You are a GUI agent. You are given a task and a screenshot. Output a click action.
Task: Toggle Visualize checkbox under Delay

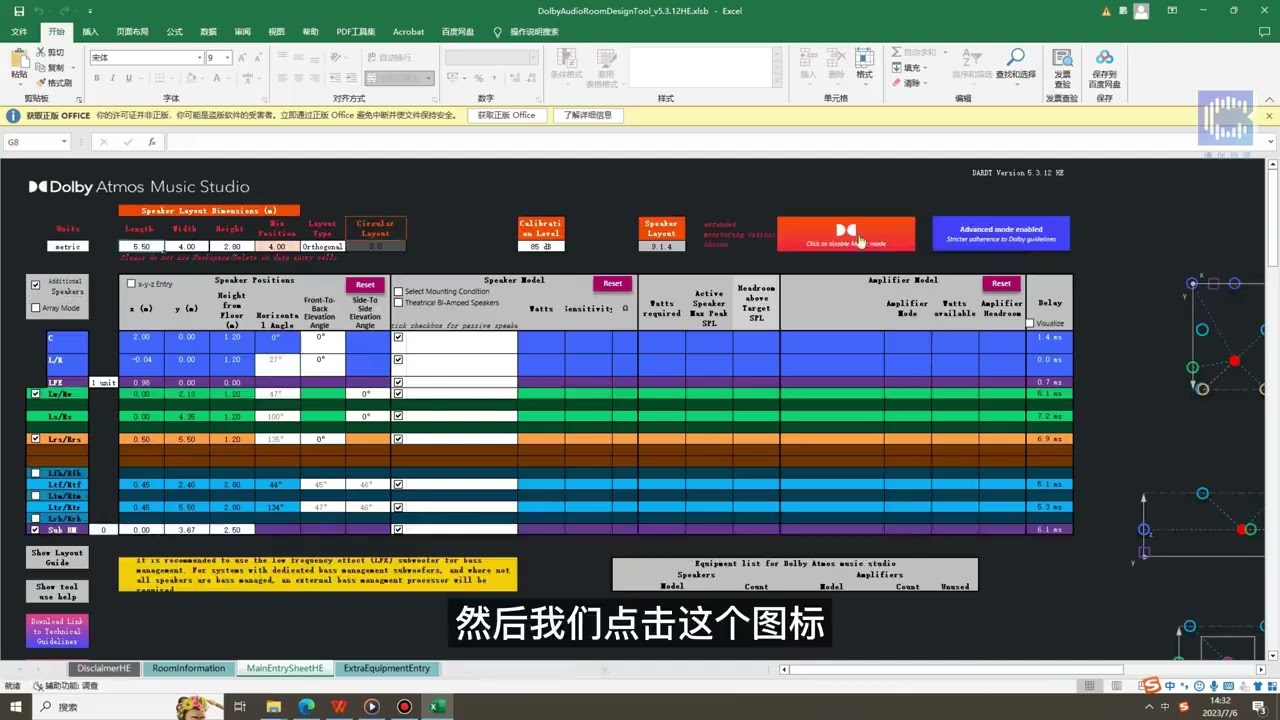click(x=1030, y=323)
